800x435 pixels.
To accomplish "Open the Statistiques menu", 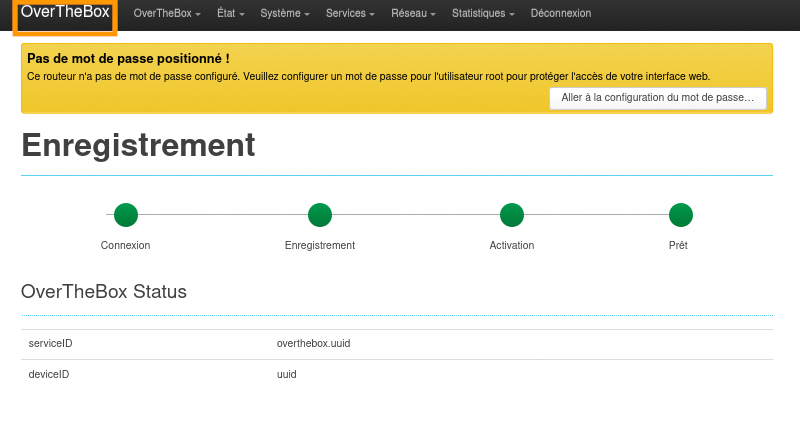I will [x=483, y=14].
